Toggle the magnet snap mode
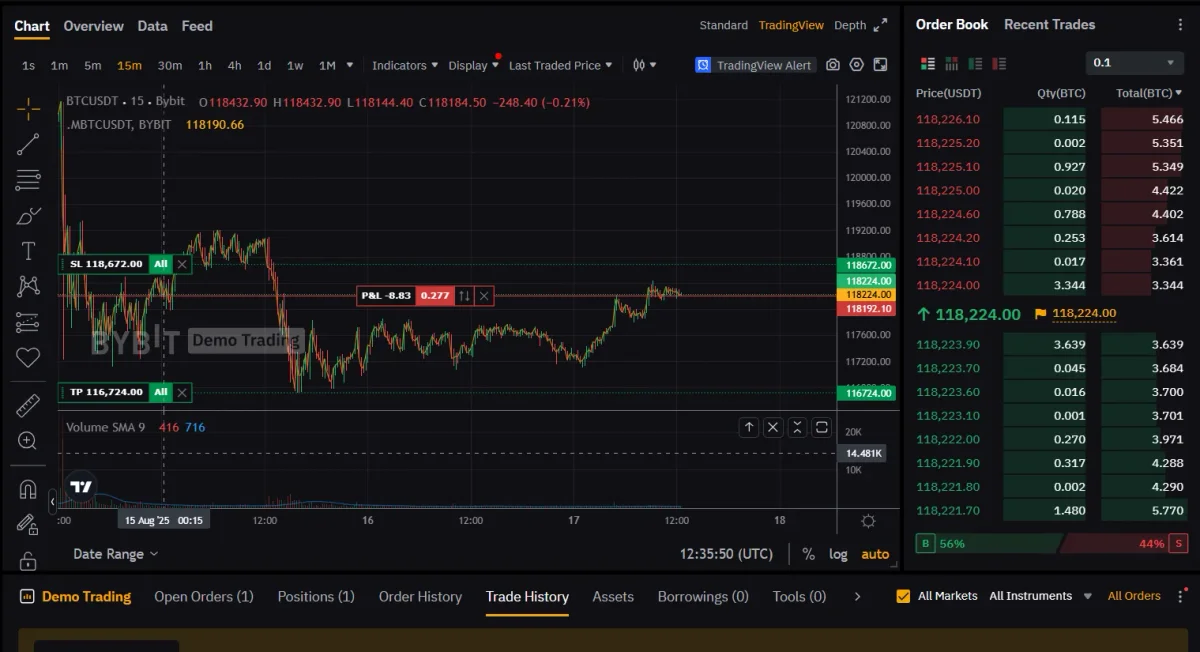The image size is (1200, 652). pos(28,490)
